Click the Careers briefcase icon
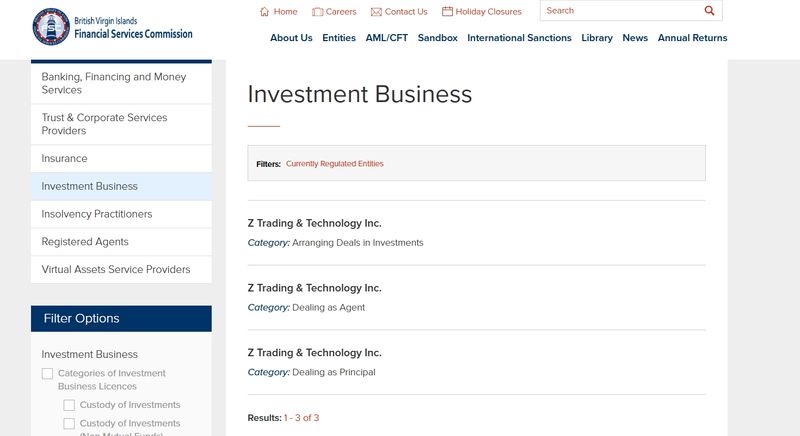800x436 pixels. pos(317,12)
